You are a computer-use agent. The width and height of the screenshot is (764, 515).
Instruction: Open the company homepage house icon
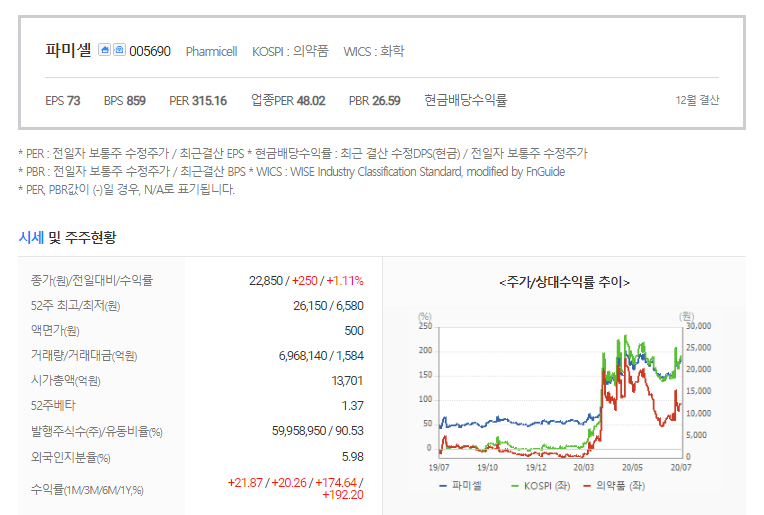(x=104, y=50)
